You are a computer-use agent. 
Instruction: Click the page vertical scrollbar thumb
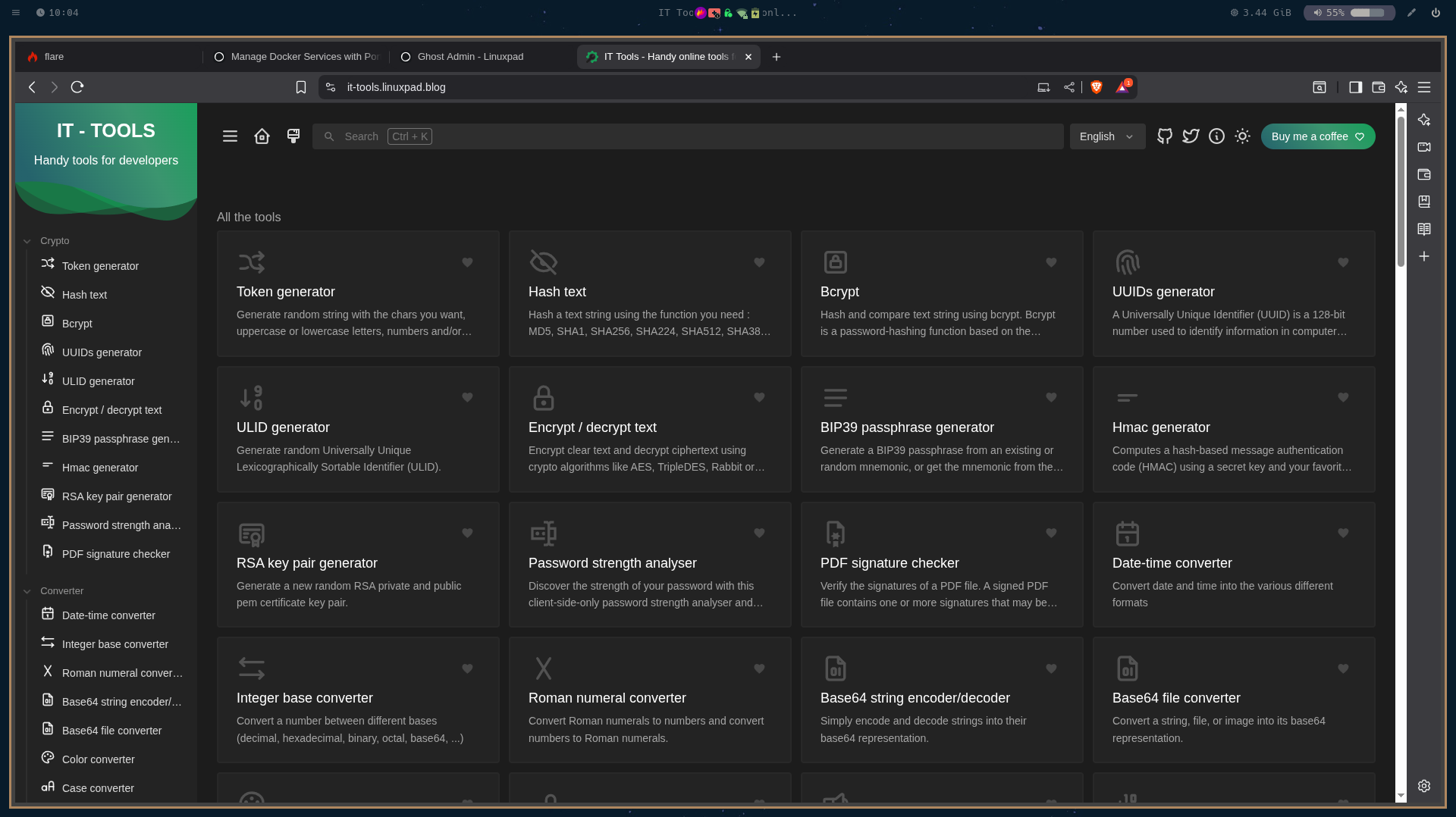1401,191
